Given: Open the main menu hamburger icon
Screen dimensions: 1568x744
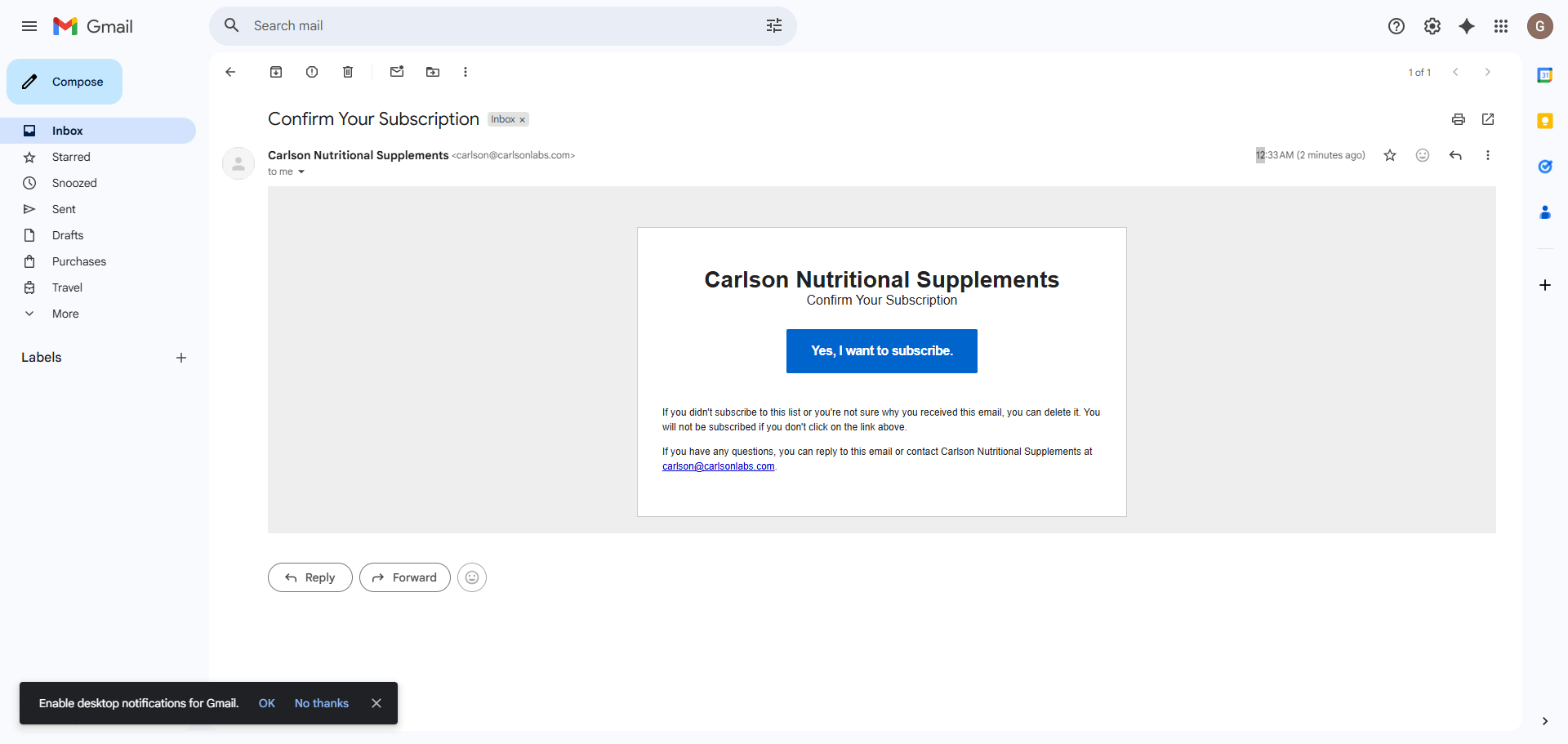Looking at the screenshot, I should pos(29,26).
